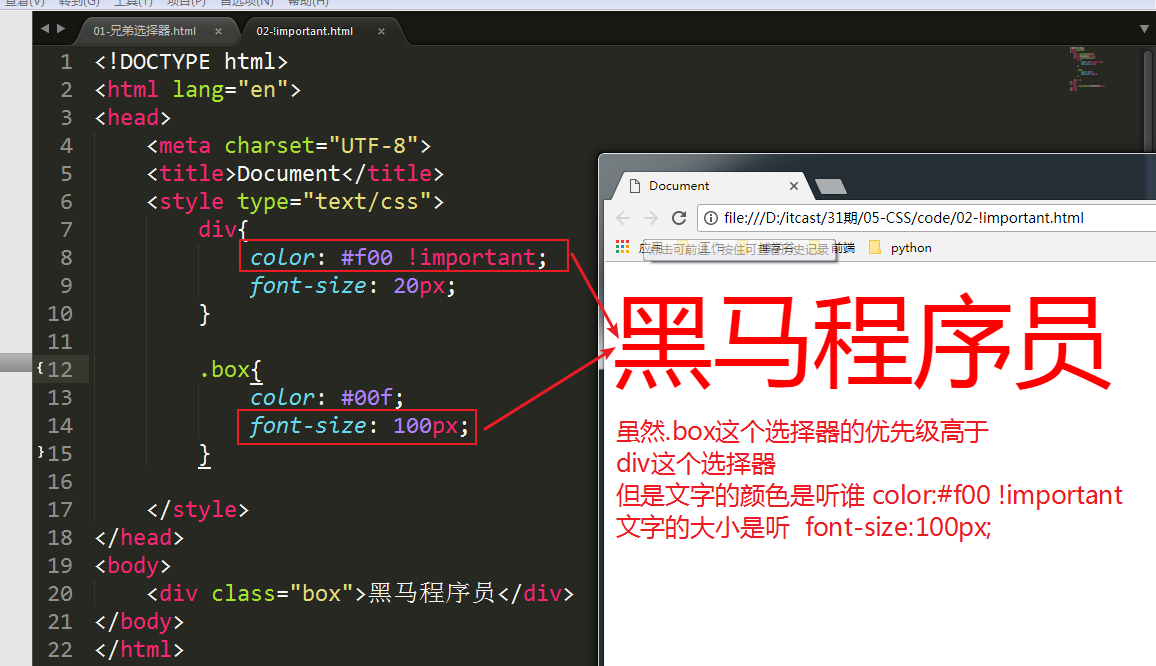This screenshot has width=1156, height=666.
Task: Switch to the 01-兄弟选择器.html tab
Action: (x=144, y=31)
